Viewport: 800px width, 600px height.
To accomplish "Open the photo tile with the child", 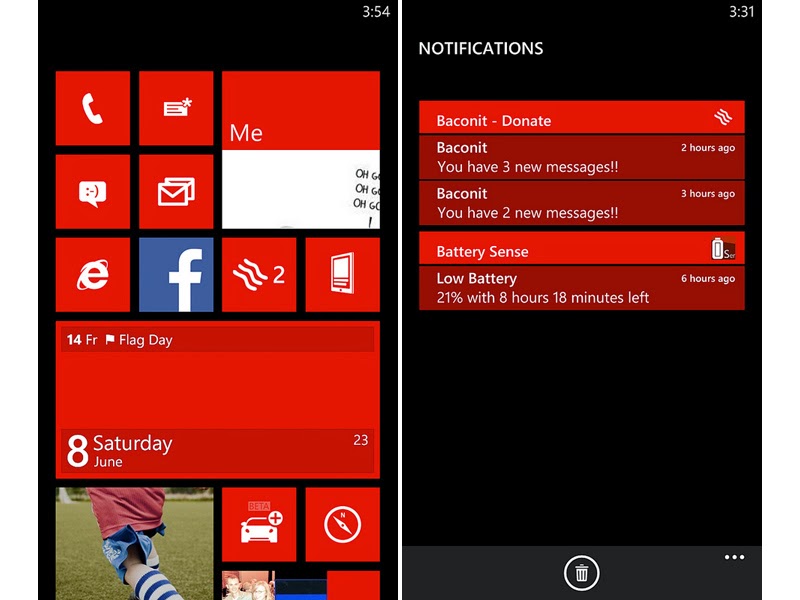I will (134, 542).
